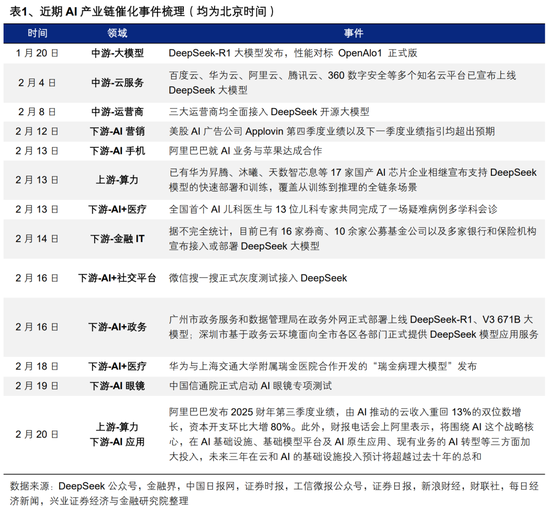Select the 下游-AI+政务 category cell

(118, 327)
